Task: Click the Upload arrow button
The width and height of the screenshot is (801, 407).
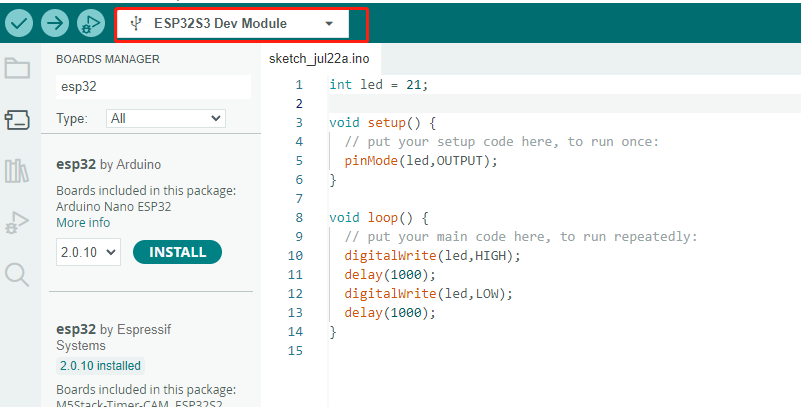Action: [55, 23]
